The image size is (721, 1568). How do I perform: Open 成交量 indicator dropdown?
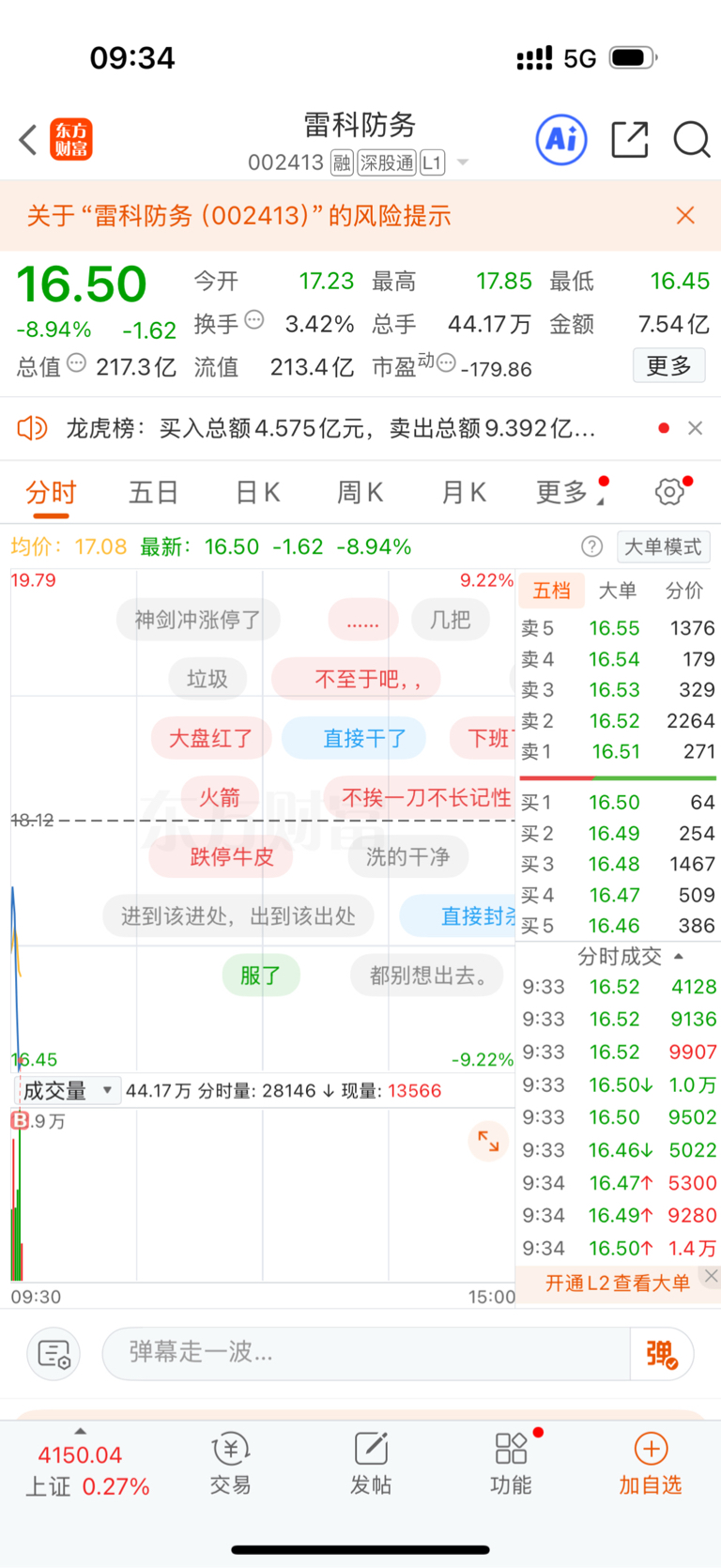pyautogui.click(x=67, y=1090)
